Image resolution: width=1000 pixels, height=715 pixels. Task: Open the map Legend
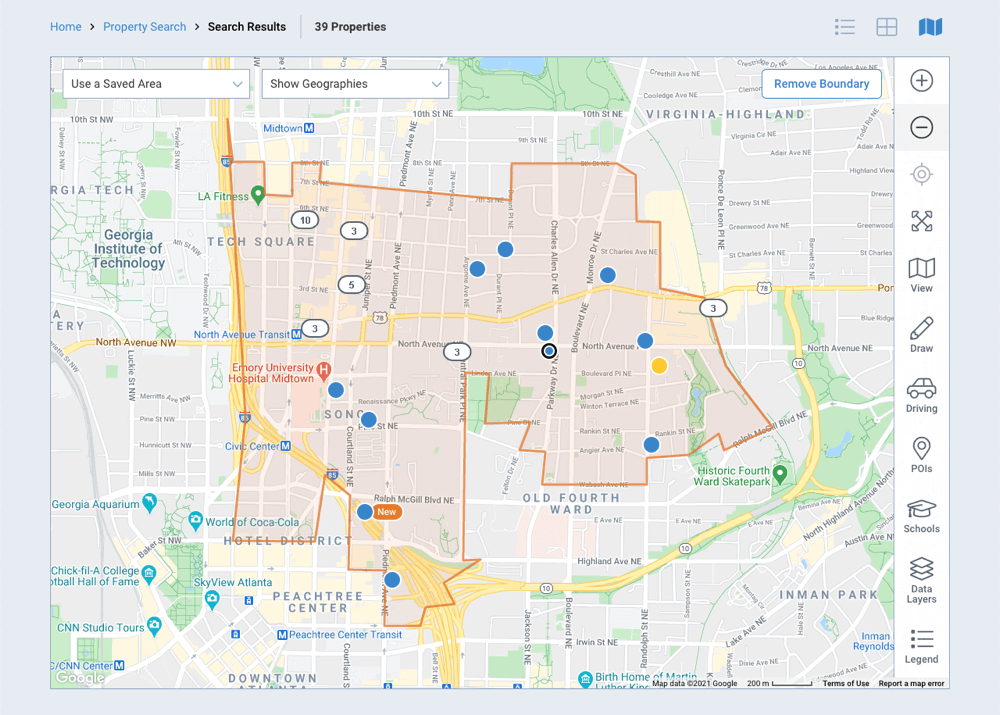tap(921, 638)
